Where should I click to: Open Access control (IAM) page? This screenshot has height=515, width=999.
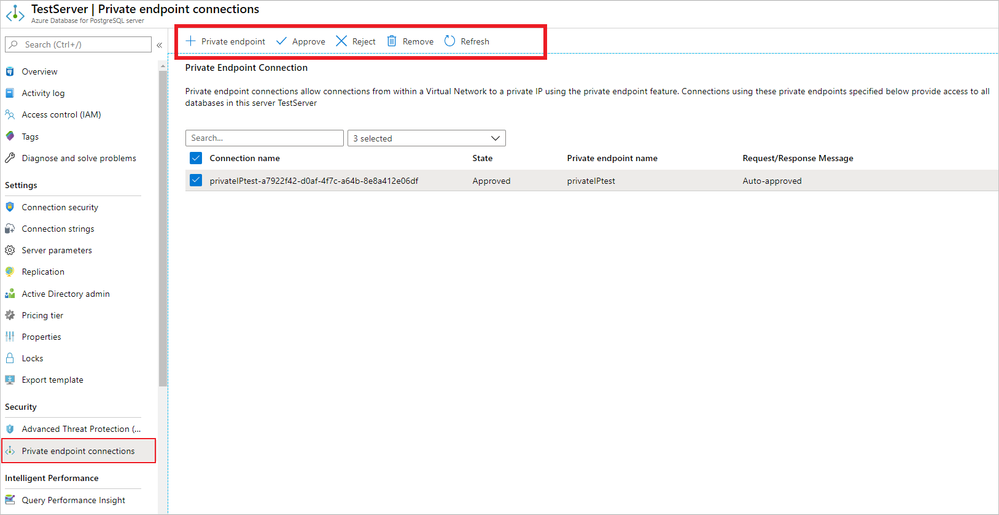[61, 115]
